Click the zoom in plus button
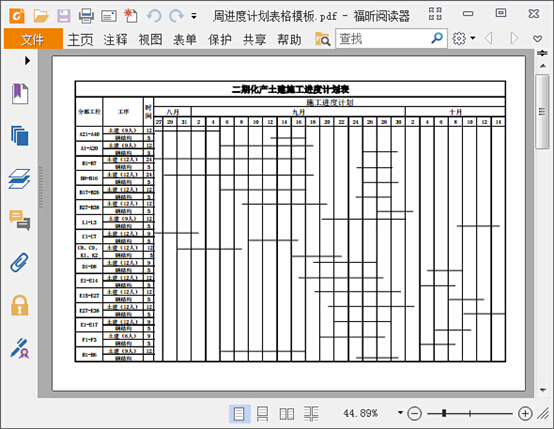Viewport: 554px width, 429px height. coord(525,413)
